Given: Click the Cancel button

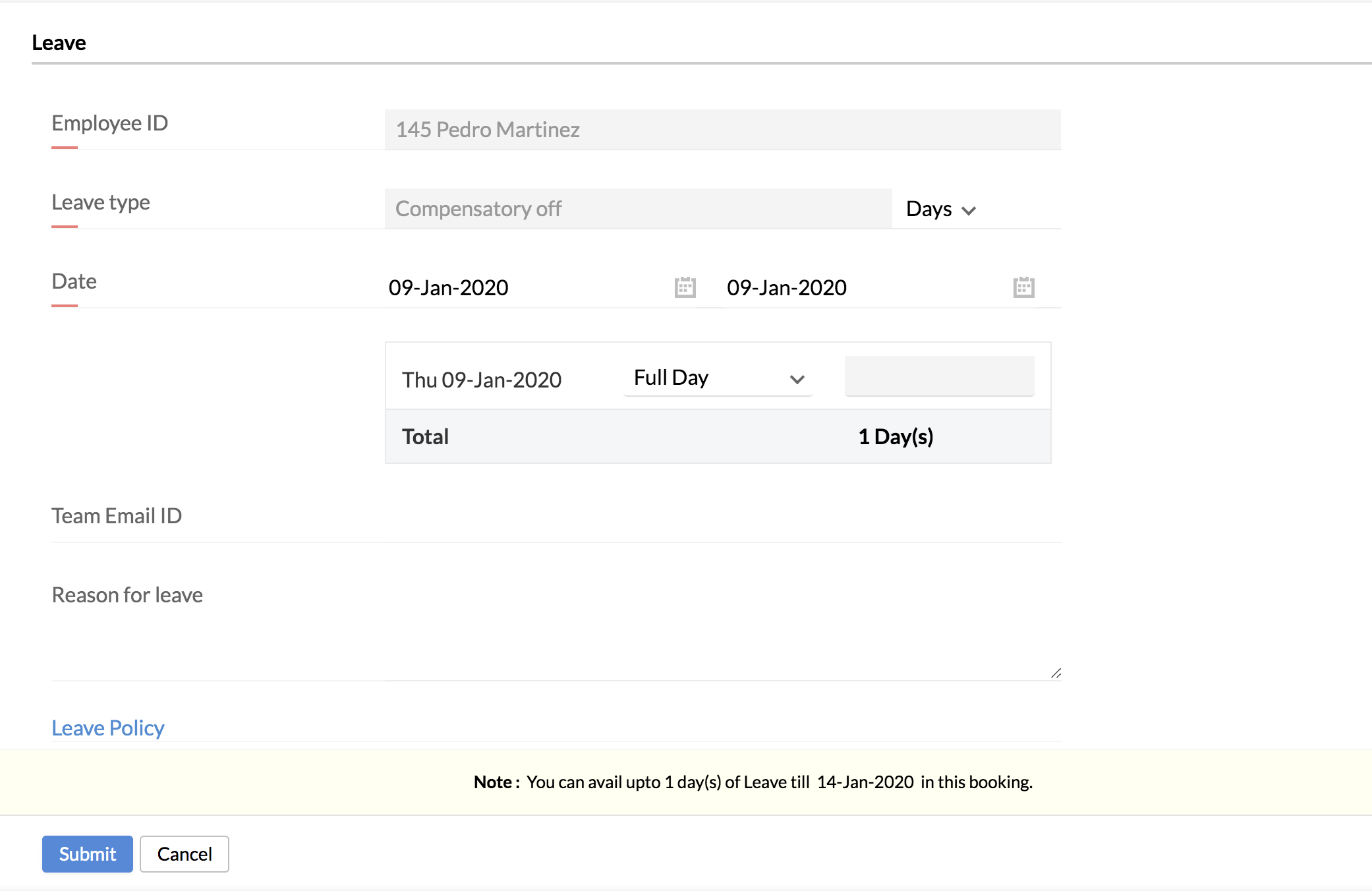Looking at the screenshot, I should 185,854.
